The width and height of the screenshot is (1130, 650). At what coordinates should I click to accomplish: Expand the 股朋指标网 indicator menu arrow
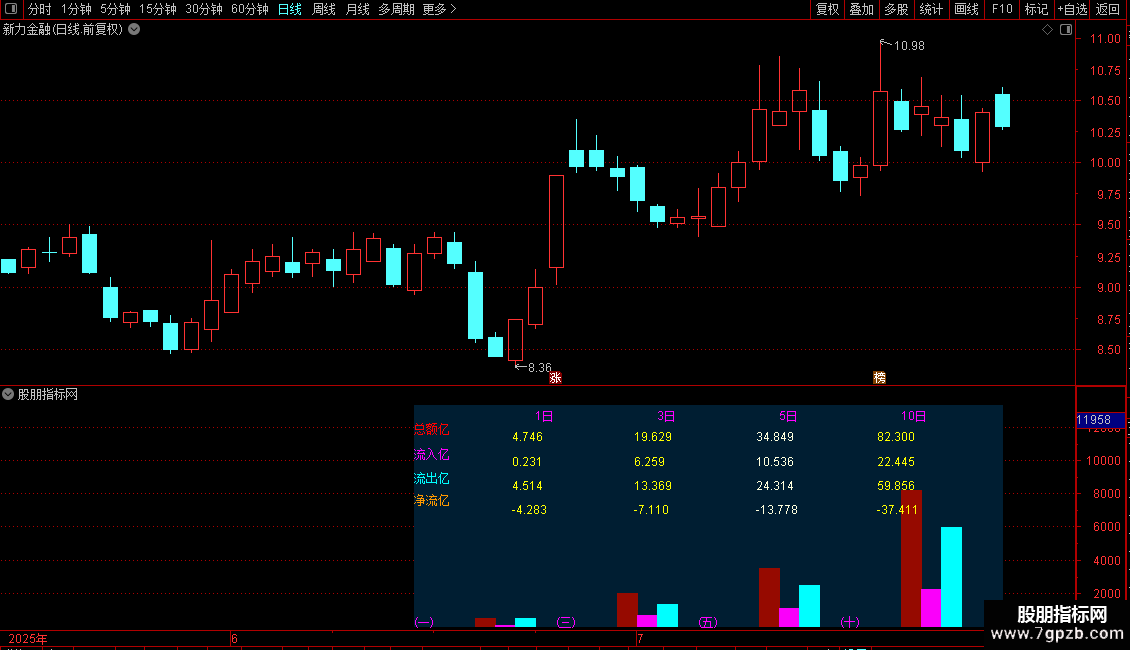coord(8,394)
